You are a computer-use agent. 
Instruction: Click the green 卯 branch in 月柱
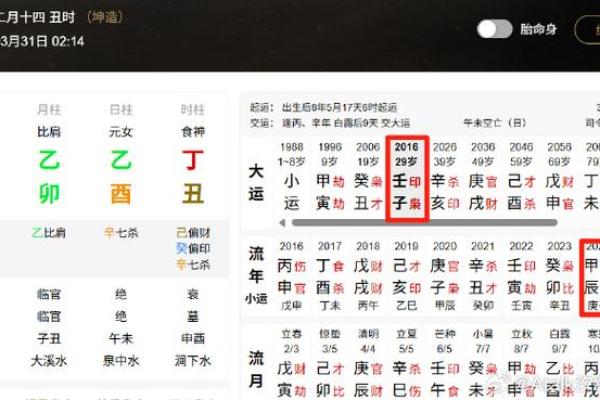tap(49, 193)
